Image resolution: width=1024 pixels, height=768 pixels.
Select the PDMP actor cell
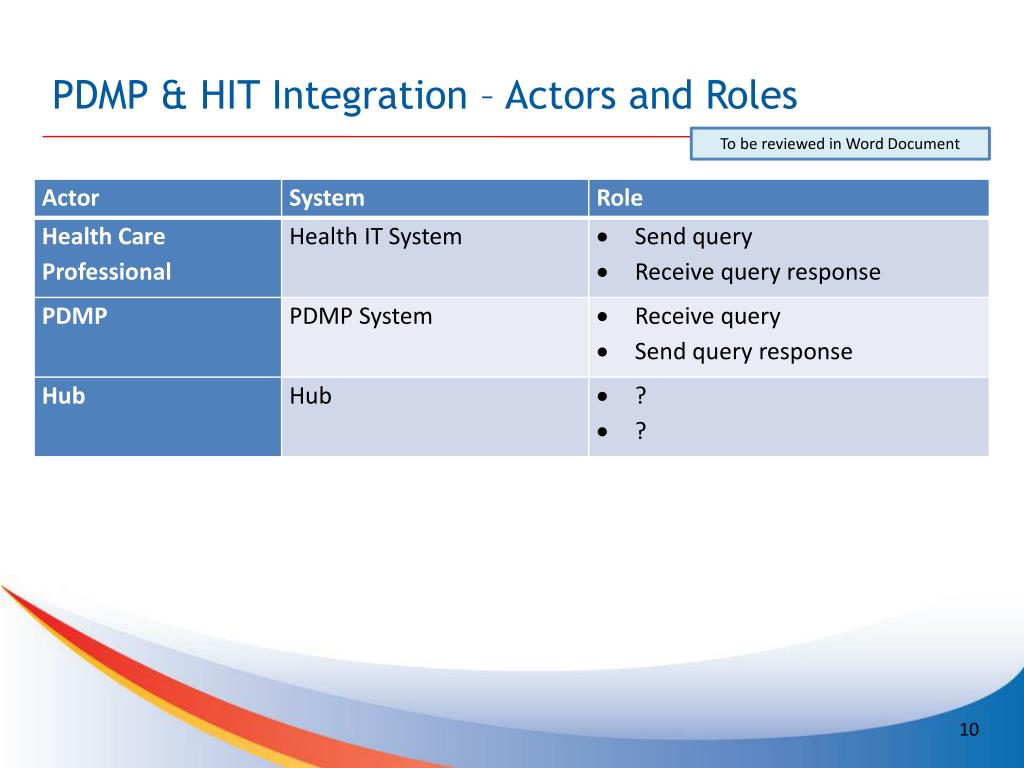[158, 337]
